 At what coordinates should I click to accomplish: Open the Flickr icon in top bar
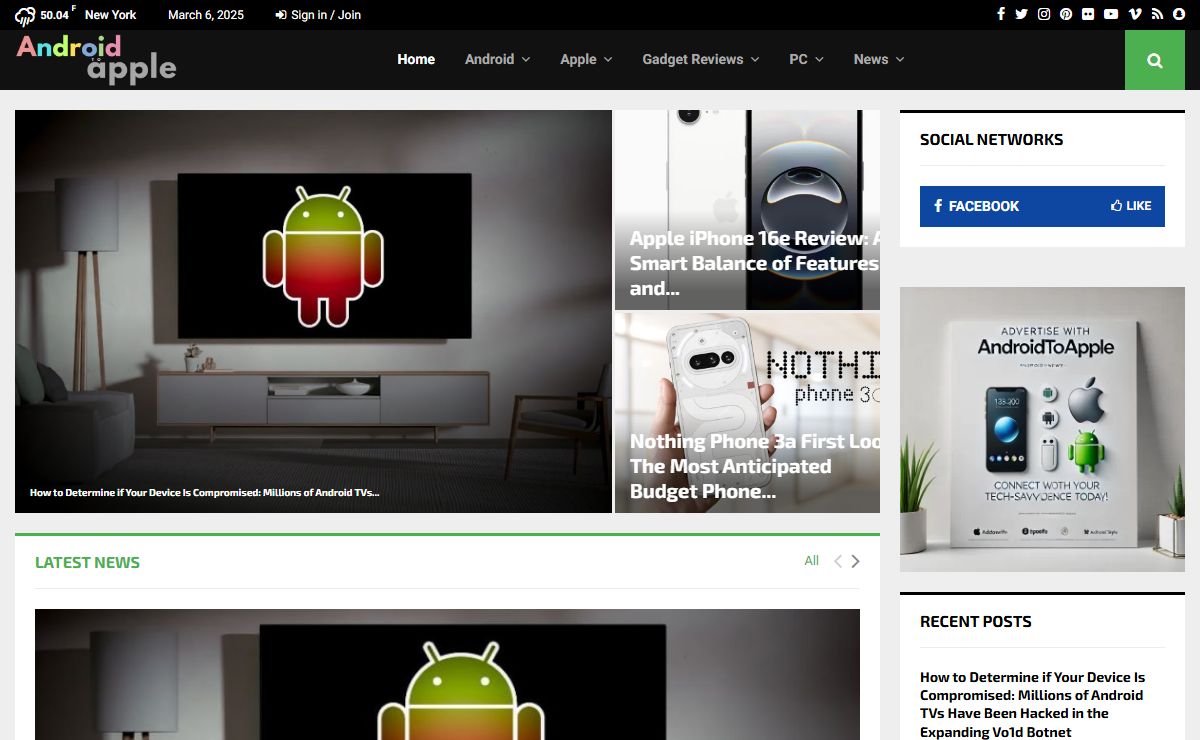pyautogui.click(x=1088, y=14)
